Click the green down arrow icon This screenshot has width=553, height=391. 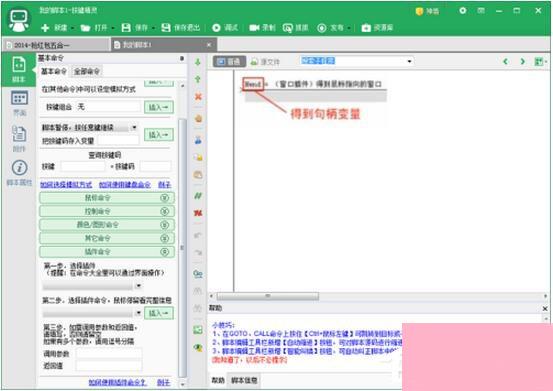pyautogui.click(x=198, y=62)
